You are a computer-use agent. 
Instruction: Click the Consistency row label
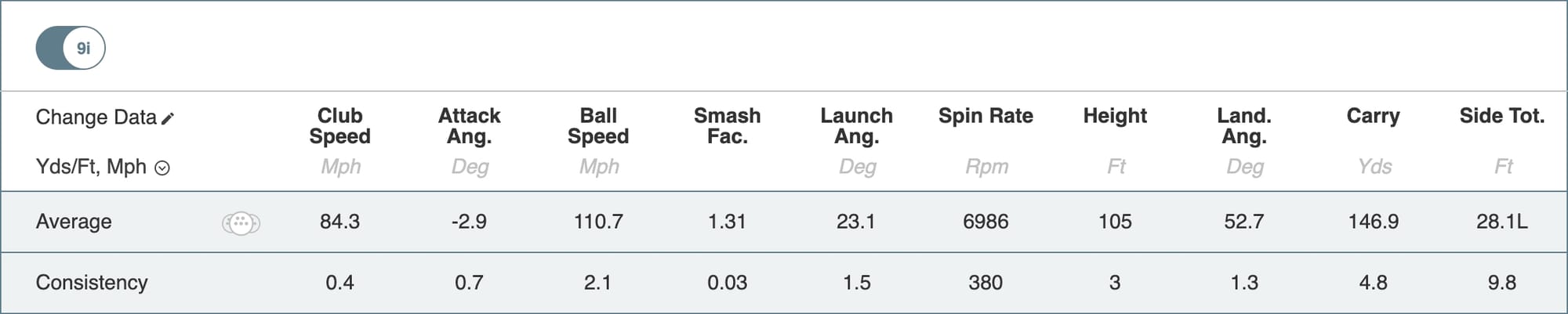click(x=92, y=282)
